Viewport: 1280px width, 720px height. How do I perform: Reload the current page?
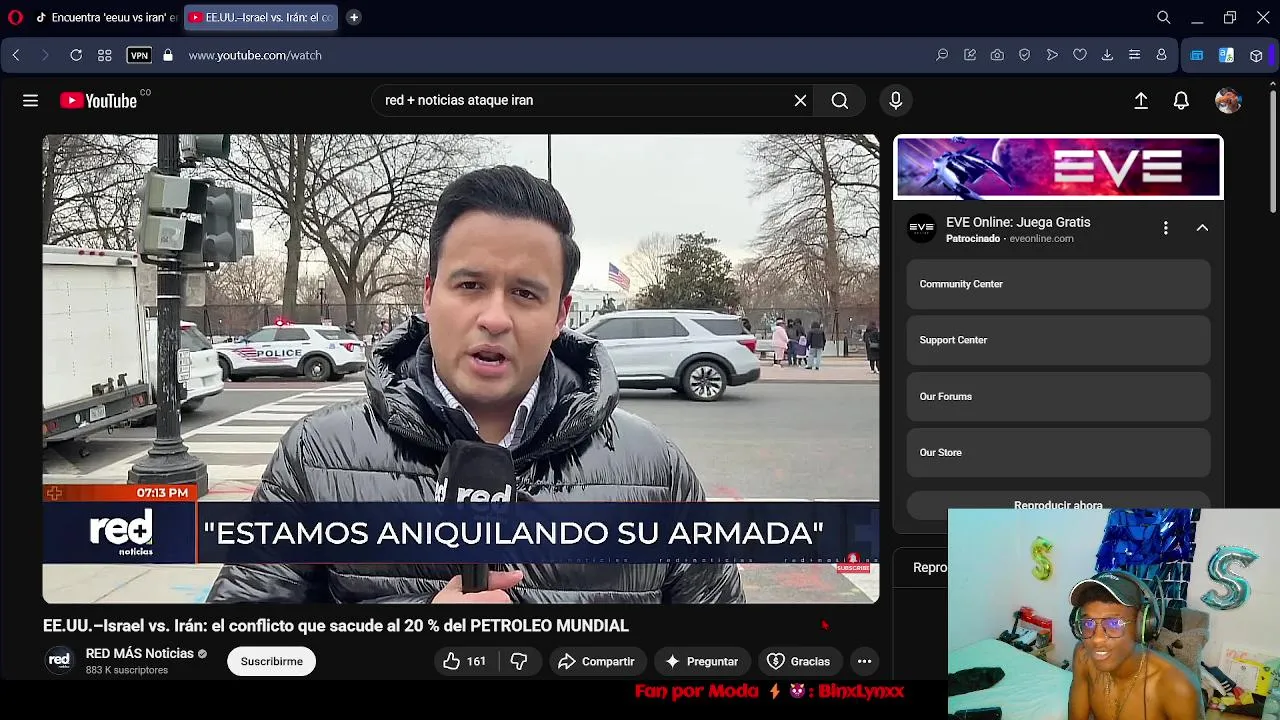(x=76, y=55)
